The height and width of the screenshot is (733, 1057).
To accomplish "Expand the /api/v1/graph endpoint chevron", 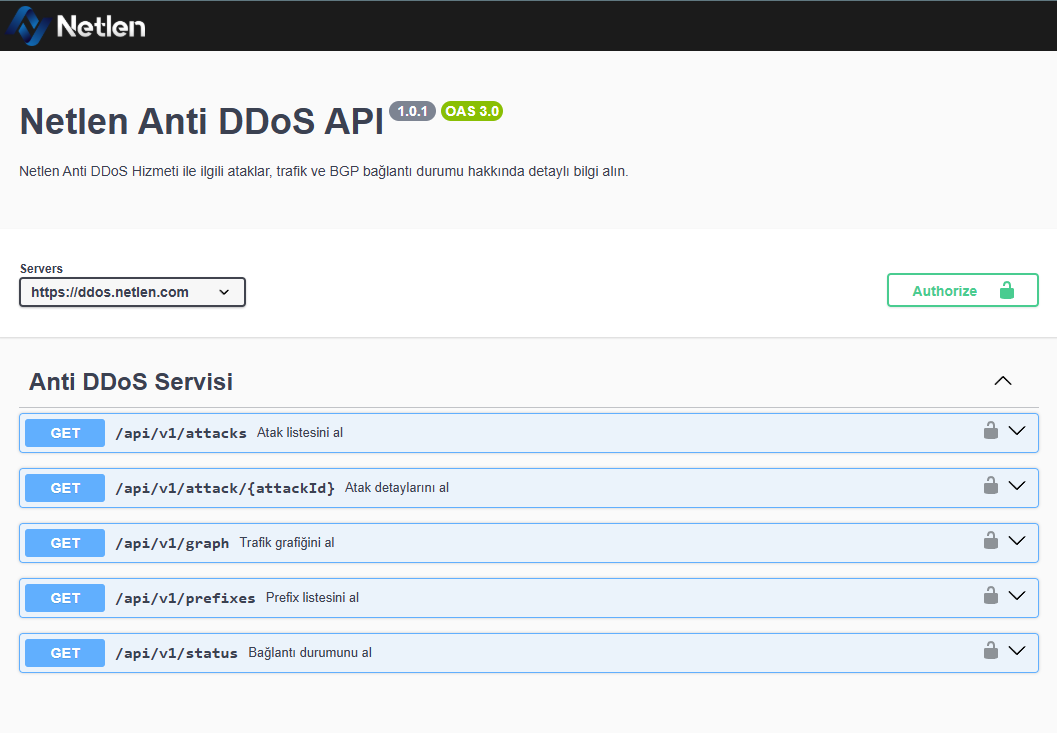I will [x=1017, y=540].
